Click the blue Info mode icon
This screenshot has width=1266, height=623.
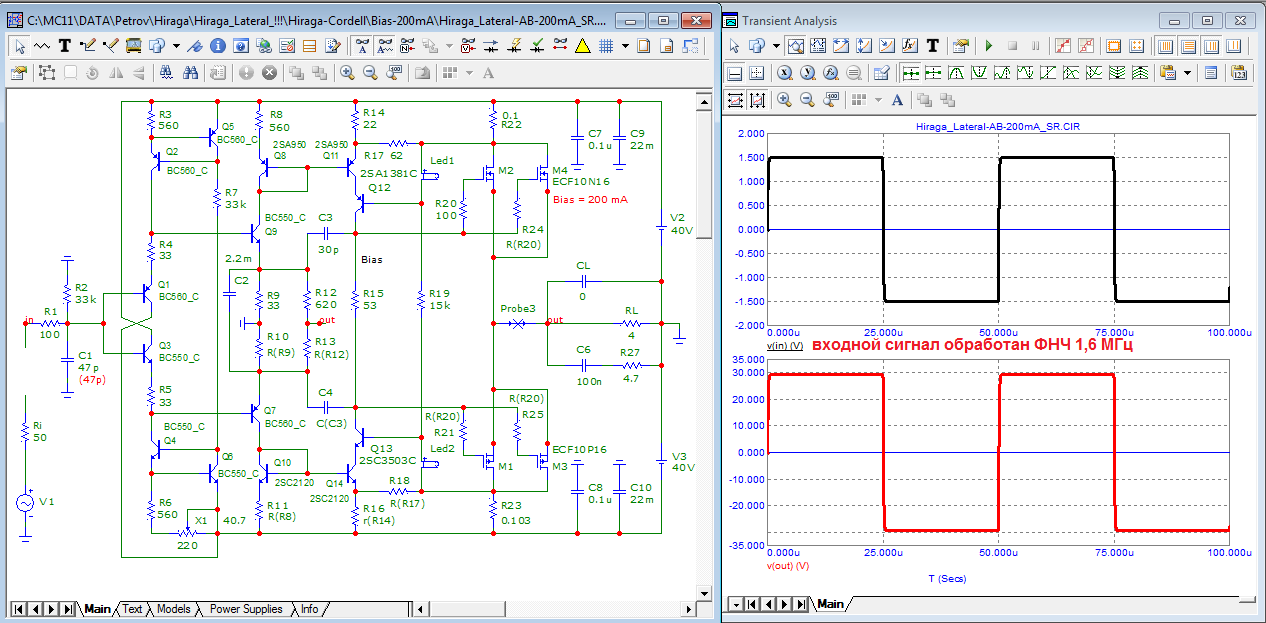[x=217, y=45]
